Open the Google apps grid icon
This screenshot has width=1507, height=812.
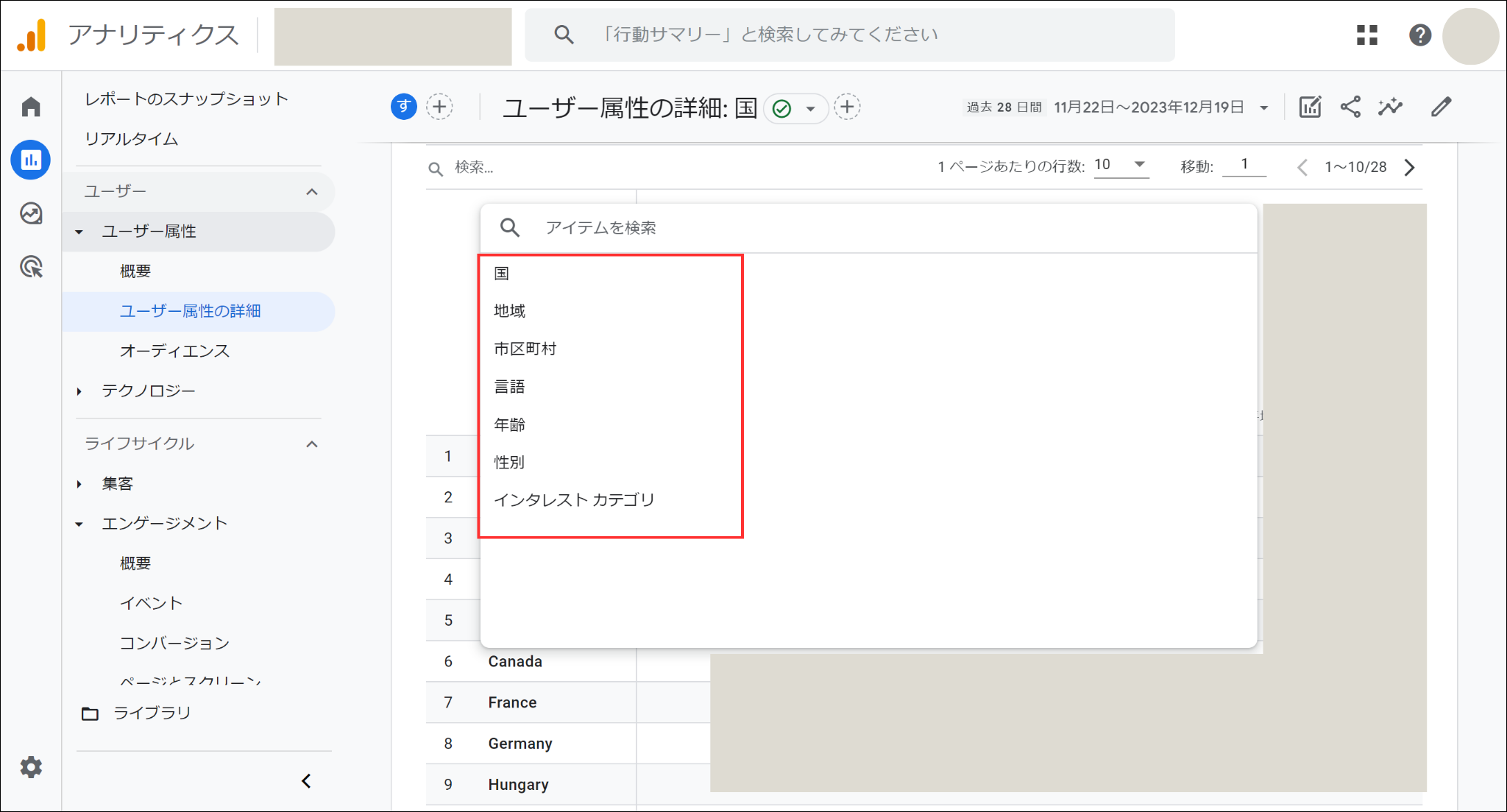pyautogui.click(x=1366, y=35)
